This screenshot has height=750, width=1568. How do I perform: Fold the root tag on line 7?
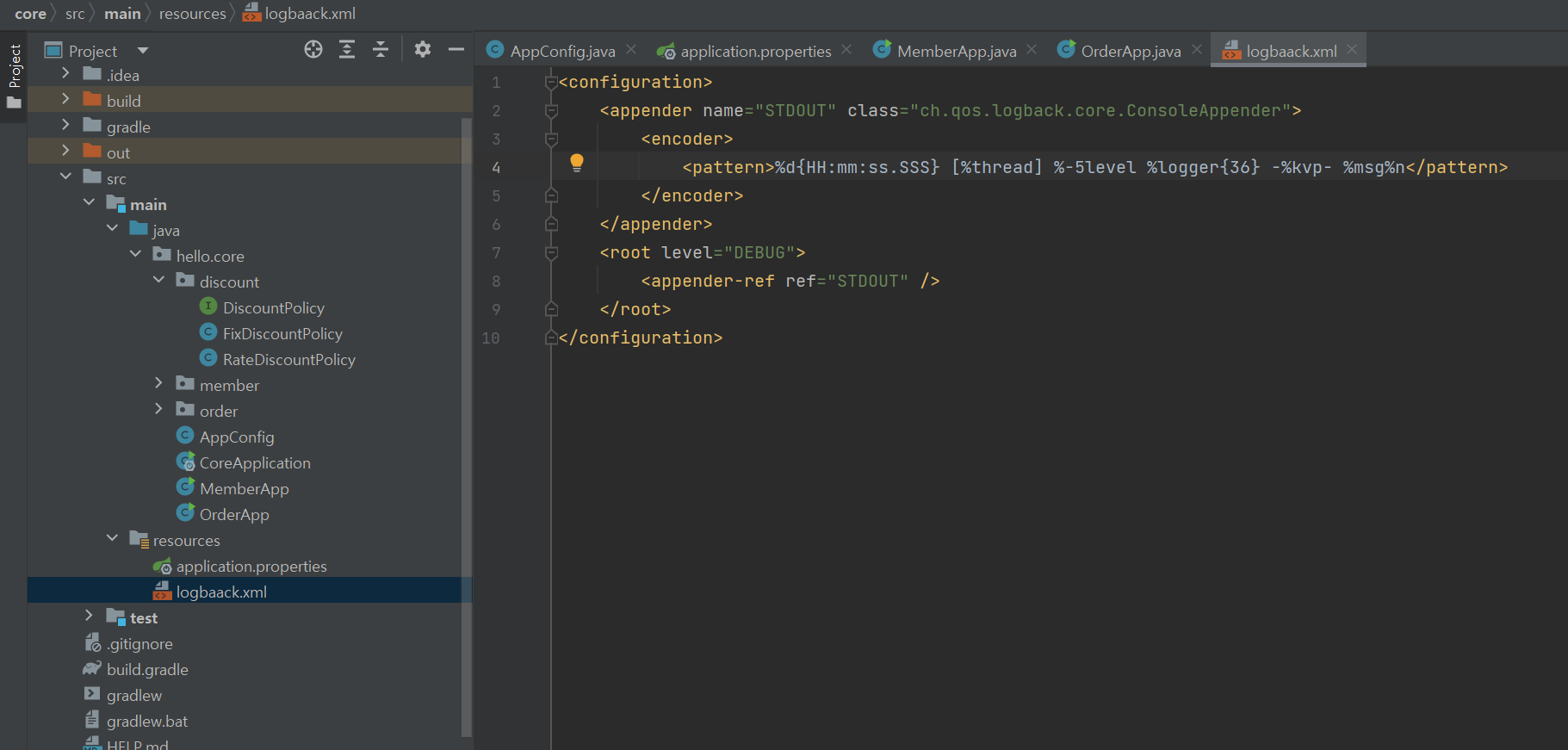point(551,252)
